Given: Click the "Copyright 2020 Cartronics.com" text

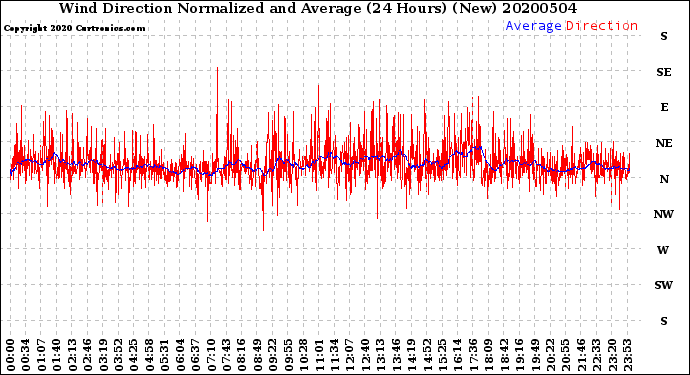Looking at the screenshot, I should click(74, 28).
